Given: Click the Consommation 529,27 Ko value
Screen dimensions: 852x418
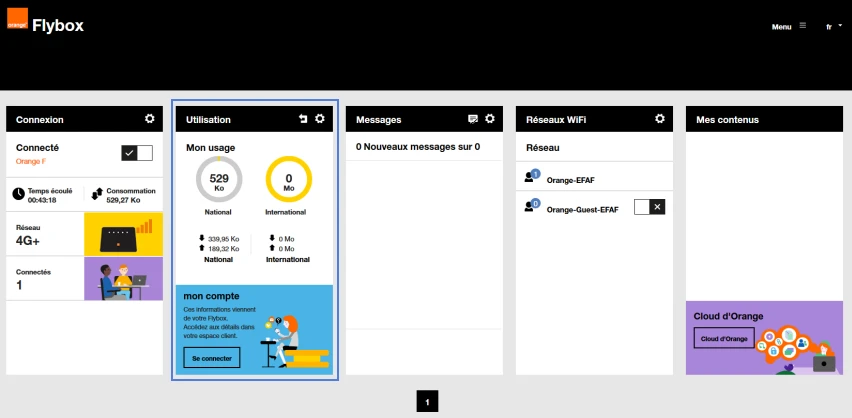Looking at the screenshot, I should tap(123, 200).
